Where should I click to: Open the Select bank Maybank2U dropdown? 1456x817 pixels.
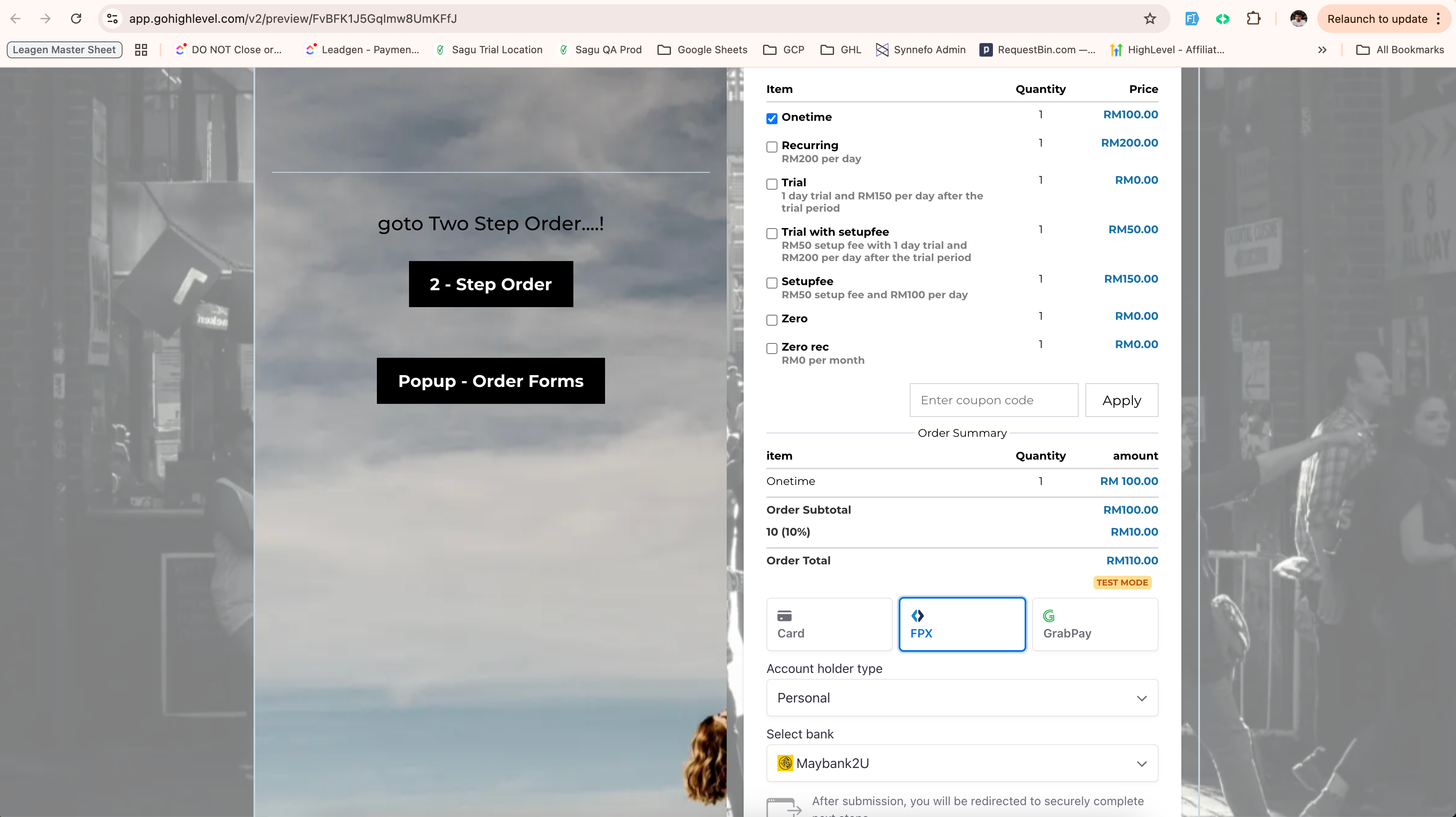click(x=962, y=763)
